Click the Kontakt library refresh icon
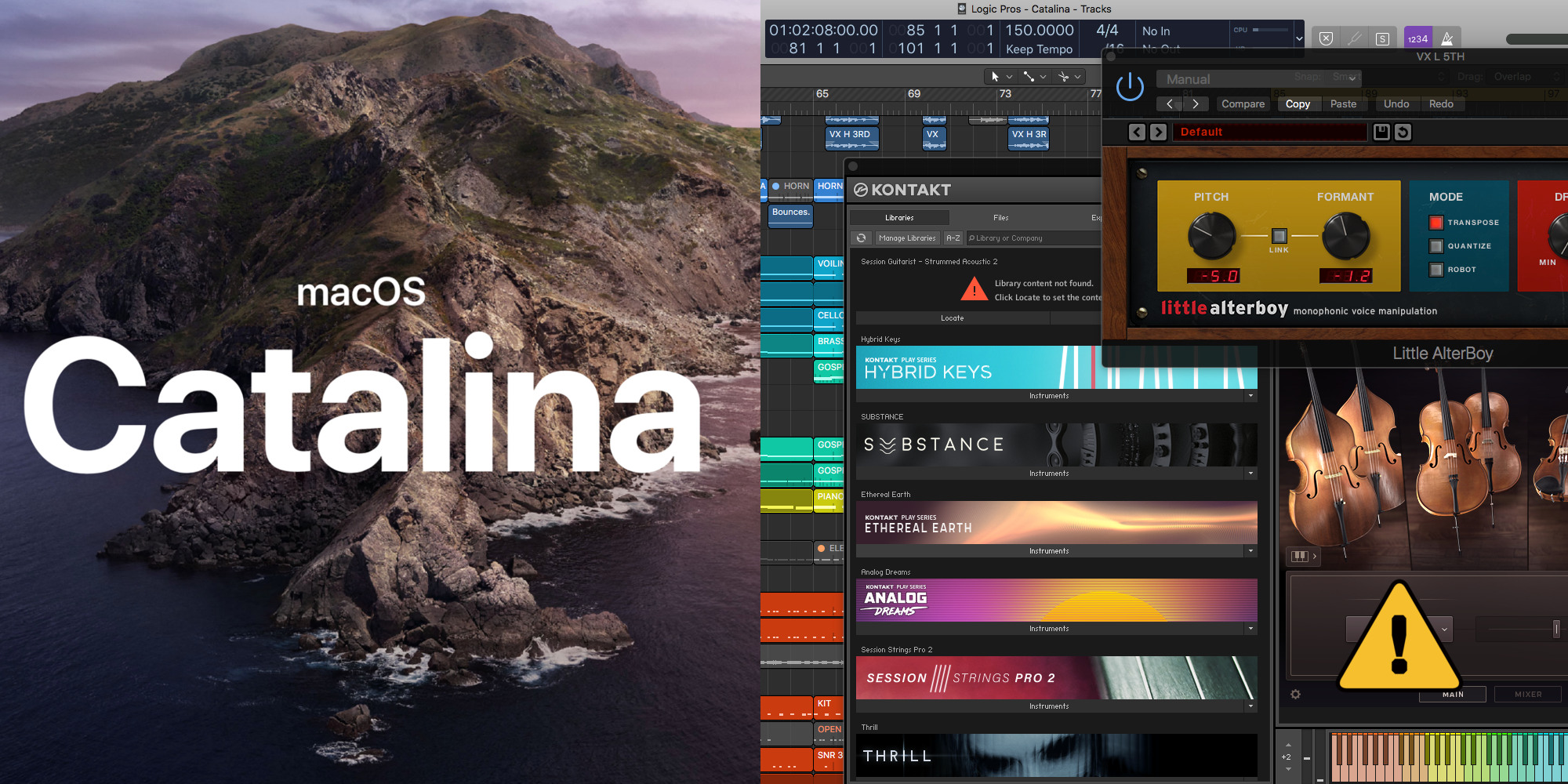Screen dimensions: 1568x784 tap(862, 238)
